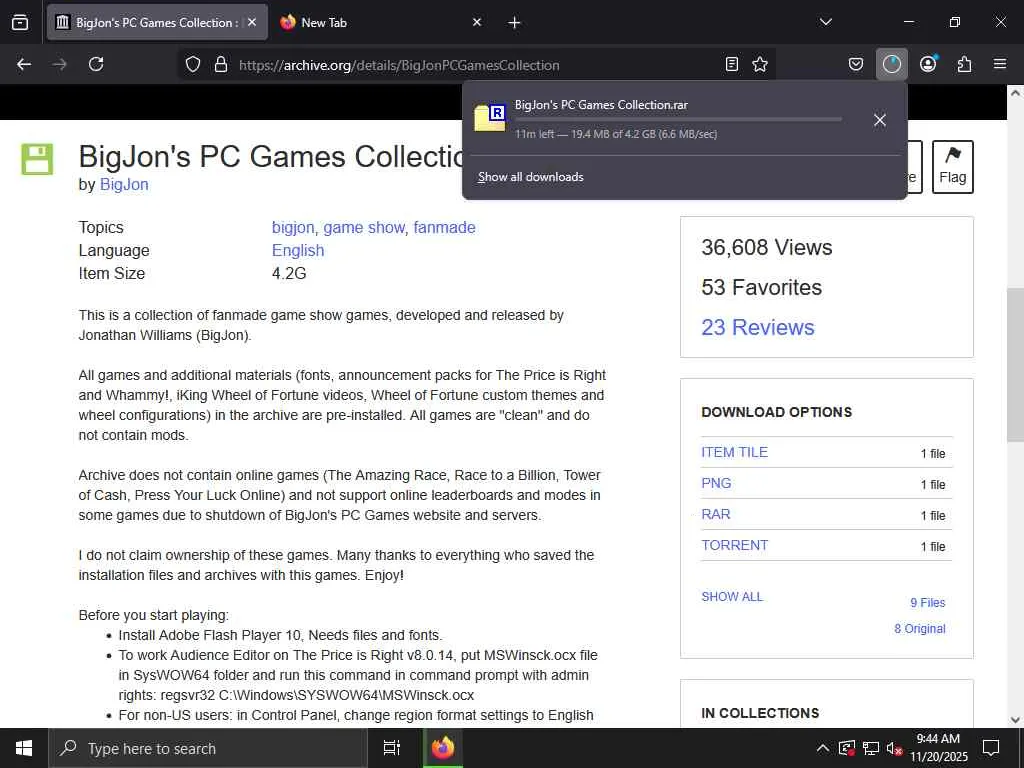Open the 23 Reviews link
Image resolution: width=1024 pixels, height=768 pixels.
pos(758,327)
